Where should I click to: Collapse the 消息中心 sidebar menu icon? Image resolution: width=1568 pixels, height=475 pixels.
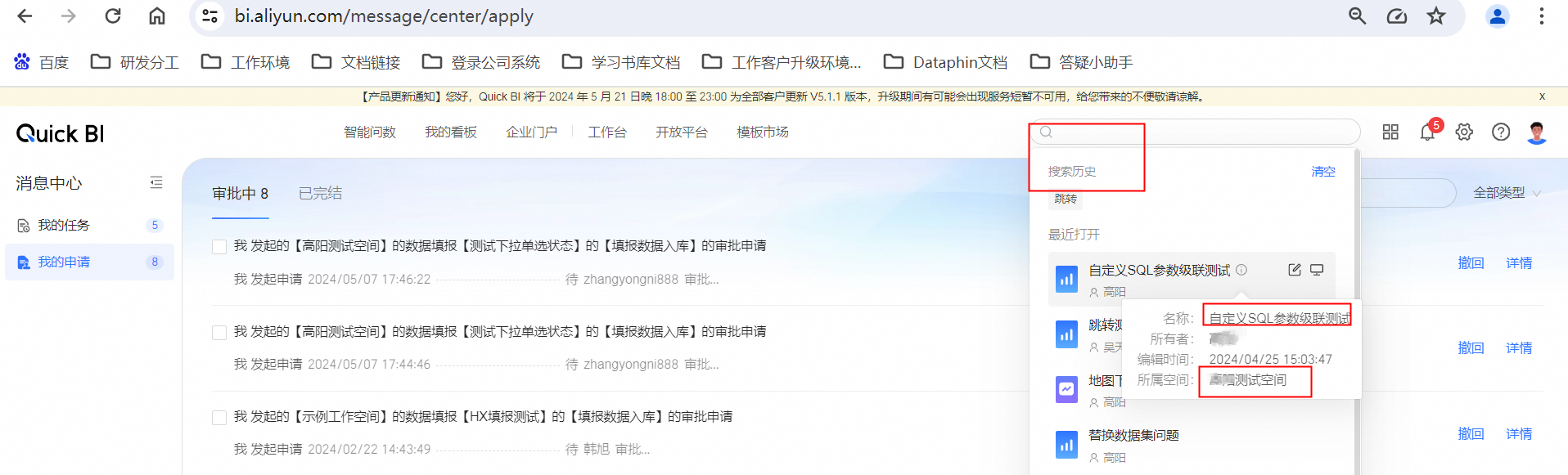[156, 183]
